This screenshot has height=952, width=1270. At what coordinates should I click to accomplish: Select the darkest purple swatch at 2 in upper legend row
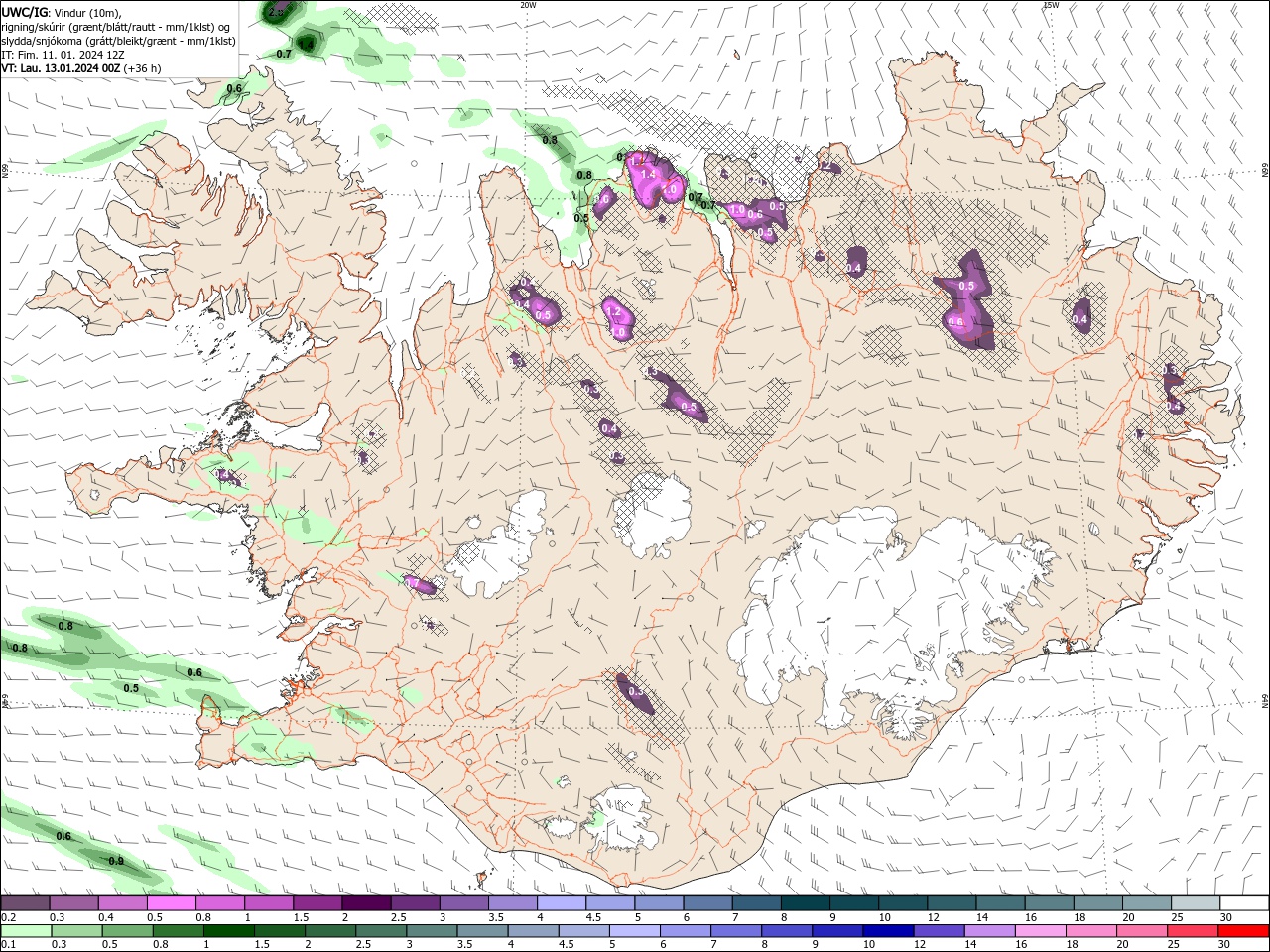click(x=366, y=902)
